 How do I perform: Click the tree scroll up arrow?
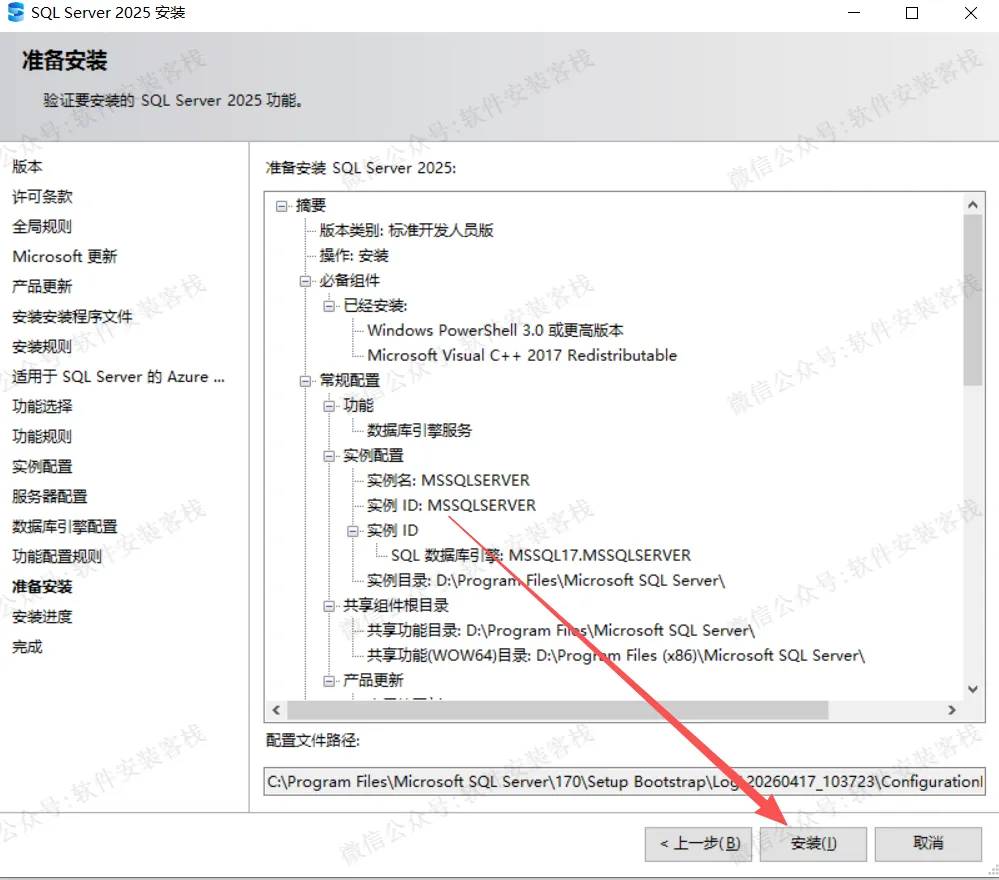coord(972,205)
